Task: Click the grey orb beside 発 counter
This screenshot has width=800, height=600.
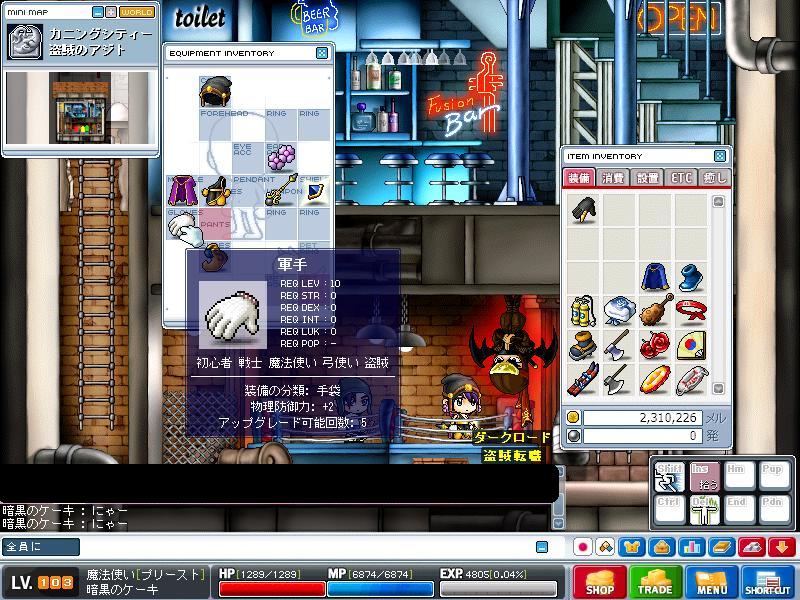Action: pos(573,436)
